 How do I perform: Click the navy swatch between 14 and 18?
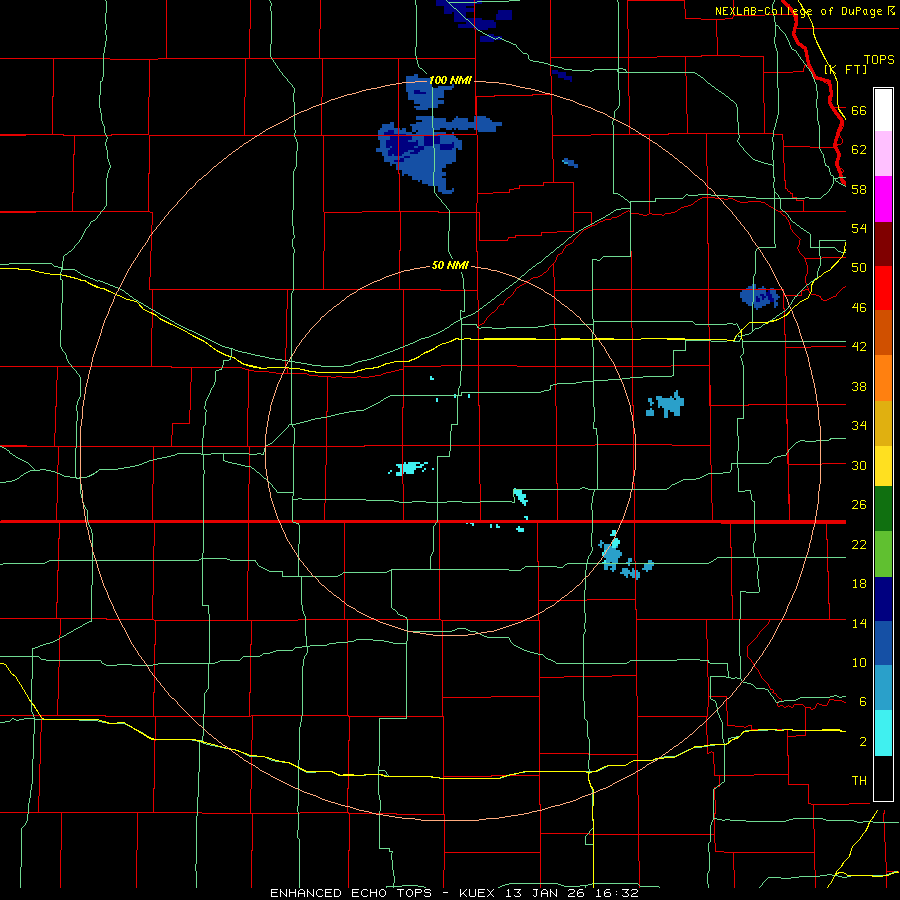coord(883,599)
